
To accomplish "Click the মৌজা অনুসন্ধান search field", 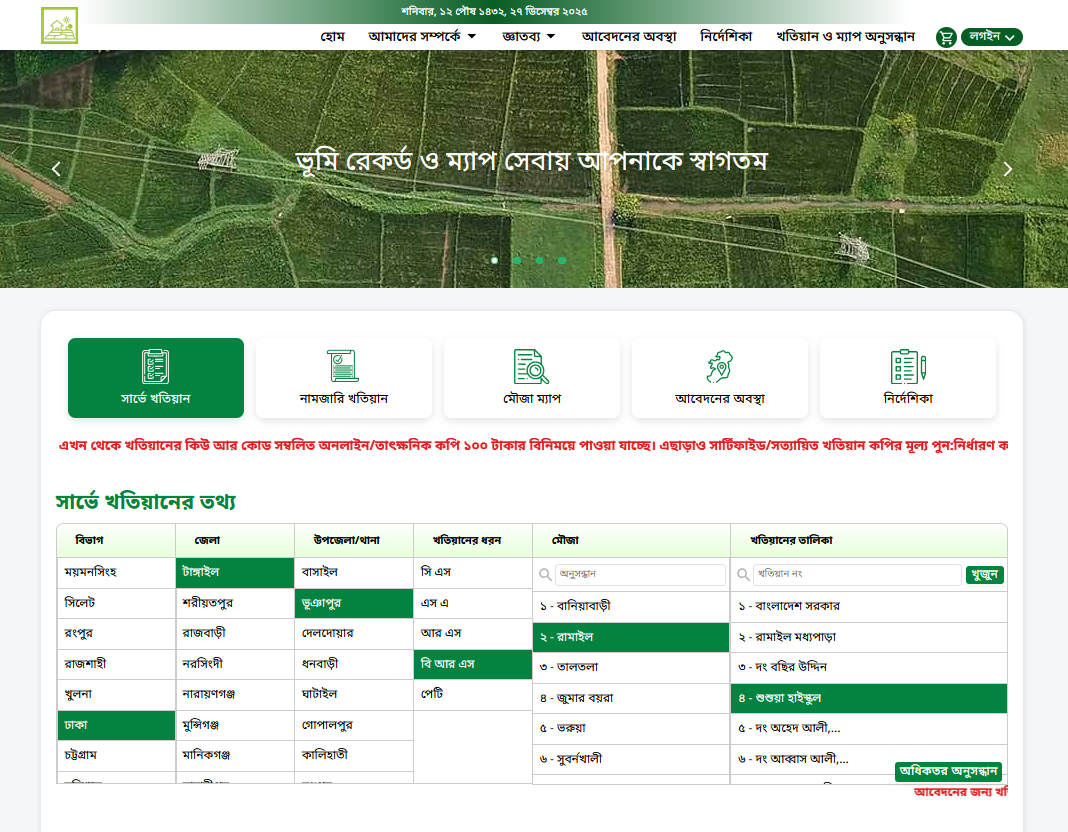I will pos(640,575).
